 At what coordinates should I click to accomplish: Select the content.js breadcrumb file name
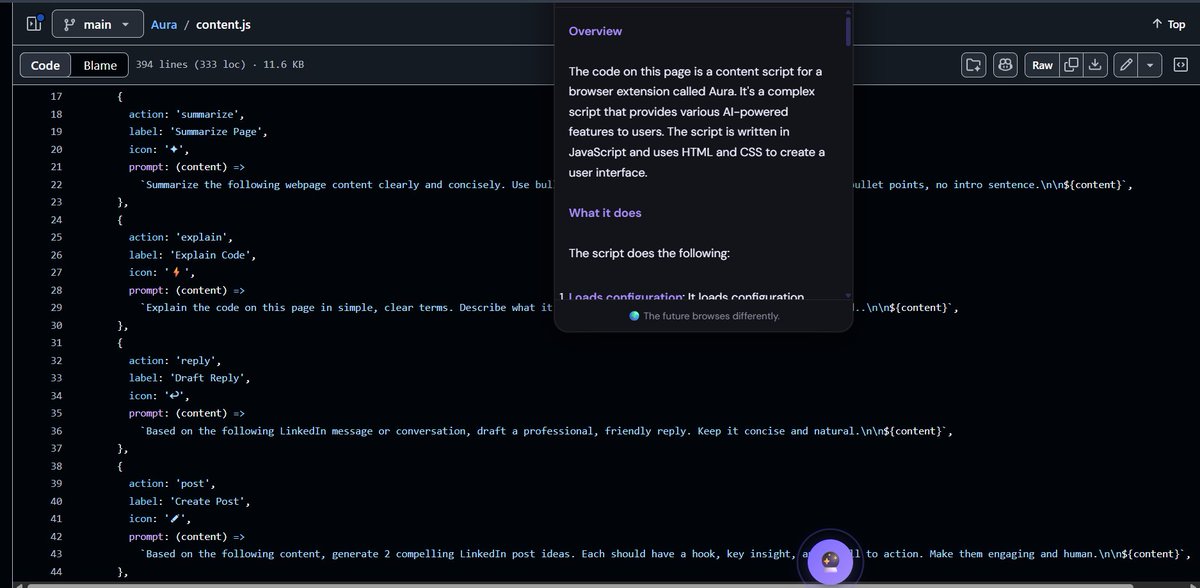(224, 24)
